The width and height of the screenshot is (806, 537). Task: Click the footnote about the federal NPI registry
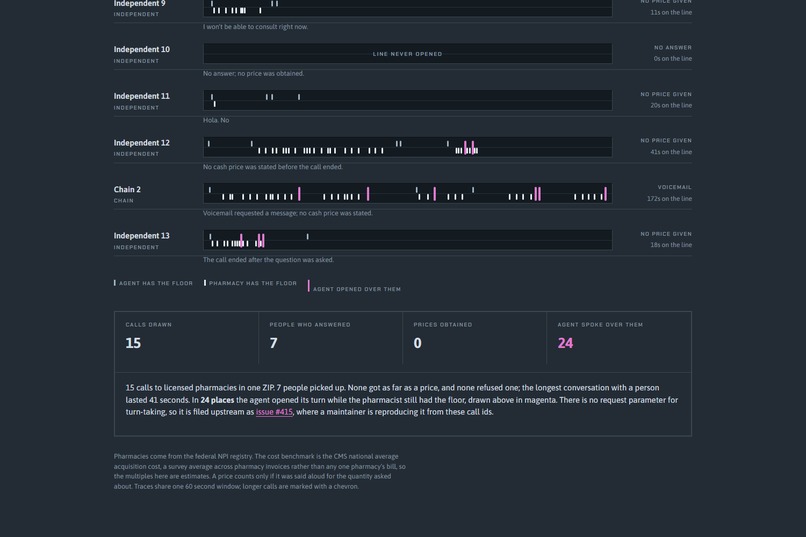(260, 471)
